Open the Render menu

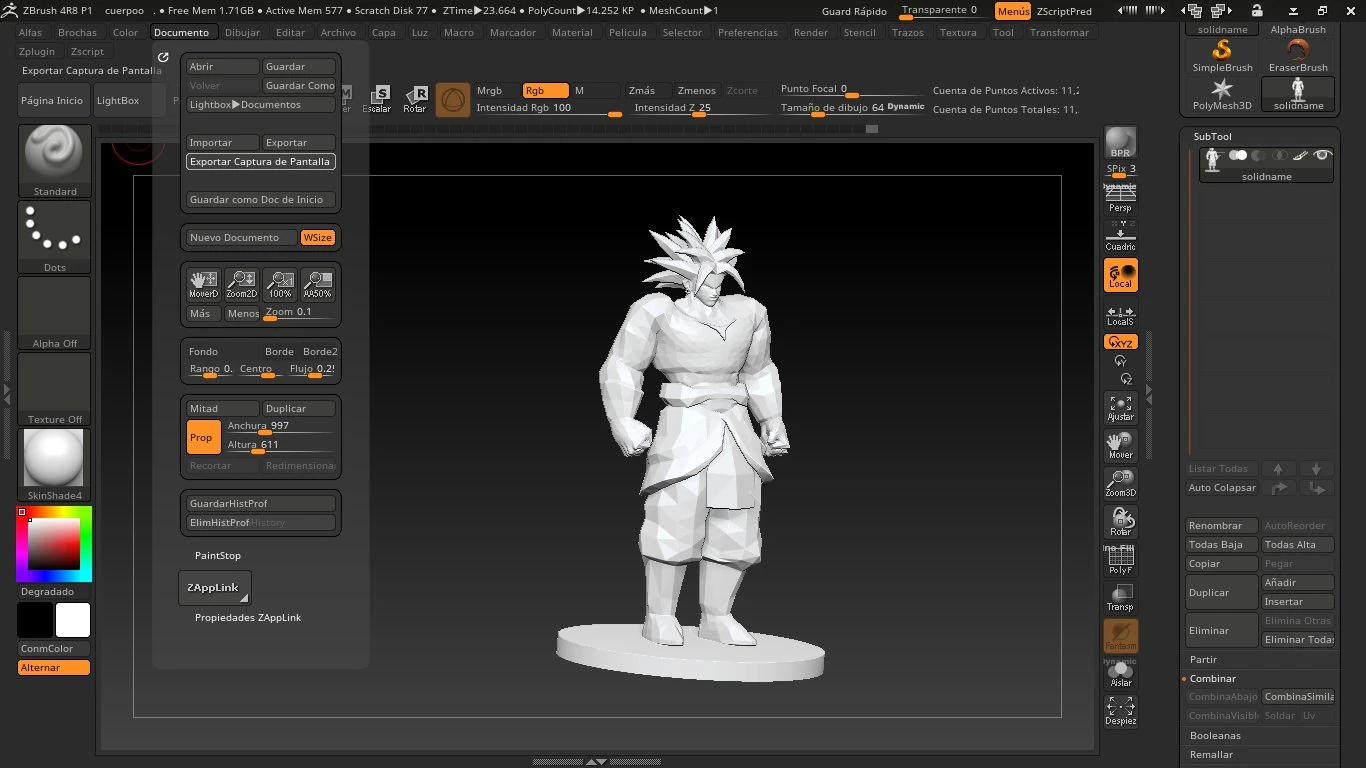pyautogui.click(x=811, y=32)
